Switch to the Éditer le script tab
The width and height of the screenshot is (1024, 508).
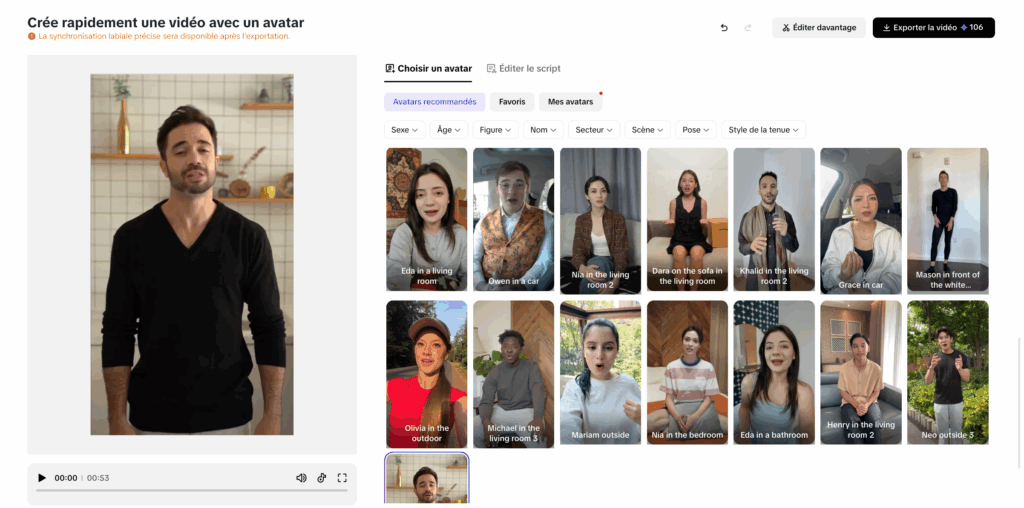click(523, 69)
